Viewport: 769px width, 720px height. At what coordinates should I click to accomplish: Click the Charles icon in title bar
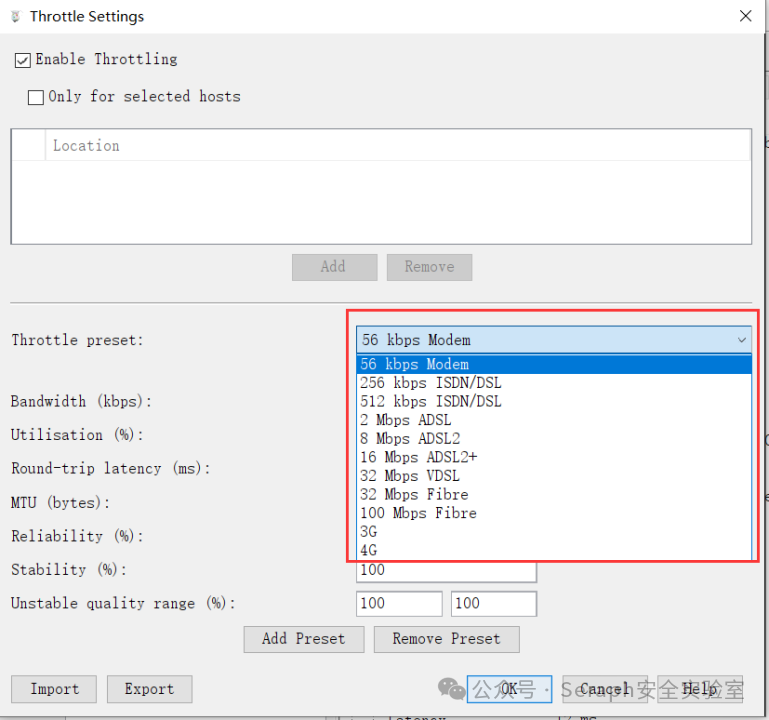(x=16, y=17)
